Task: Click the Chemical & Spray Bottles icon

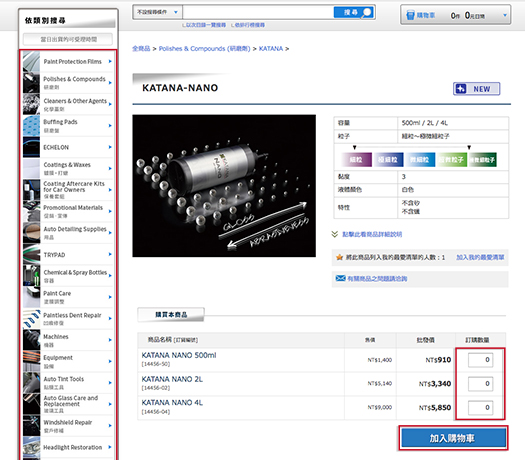Action: (31, 276)
